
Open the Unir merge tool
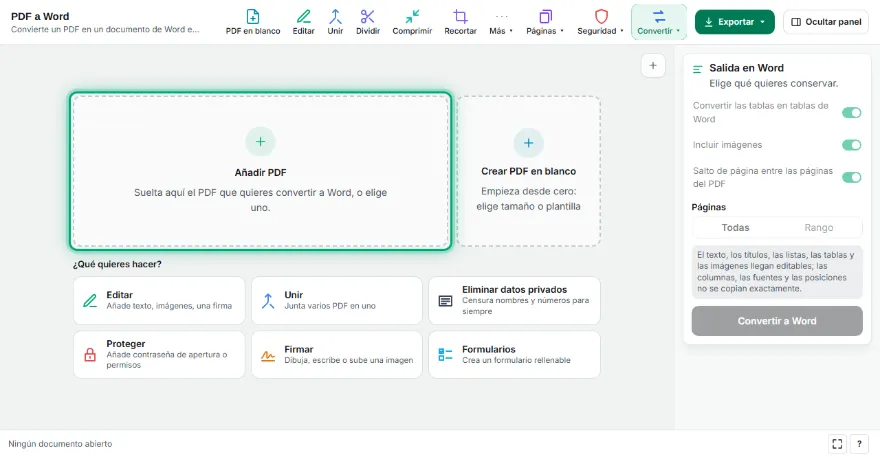[x=335, y=22]
